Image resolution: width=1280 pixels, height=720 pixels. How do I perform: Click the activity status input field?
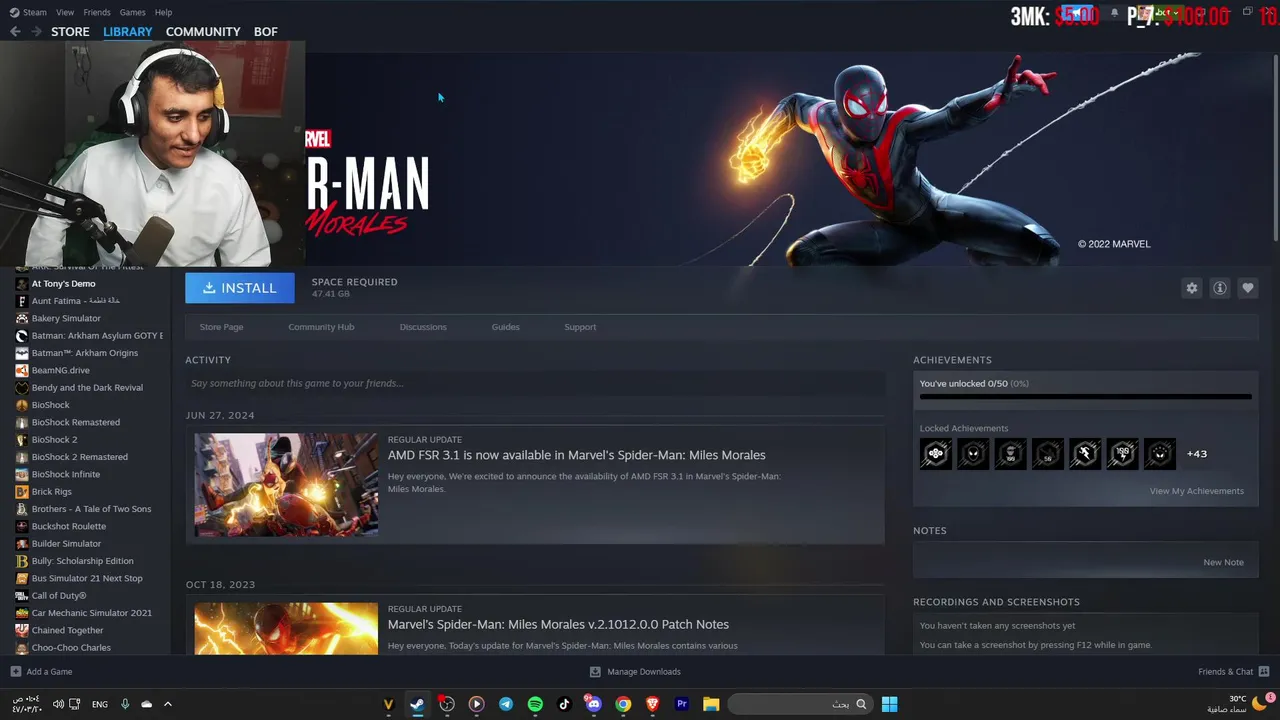point(535,383)
